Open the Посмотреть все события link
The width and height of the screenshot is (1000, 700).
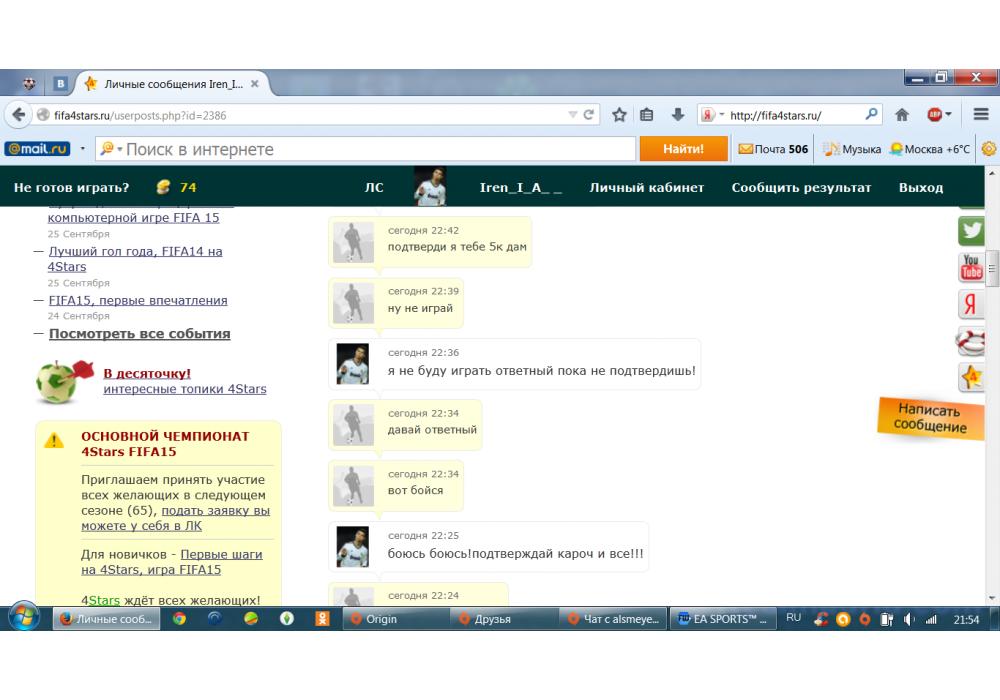tap(139, 334)
